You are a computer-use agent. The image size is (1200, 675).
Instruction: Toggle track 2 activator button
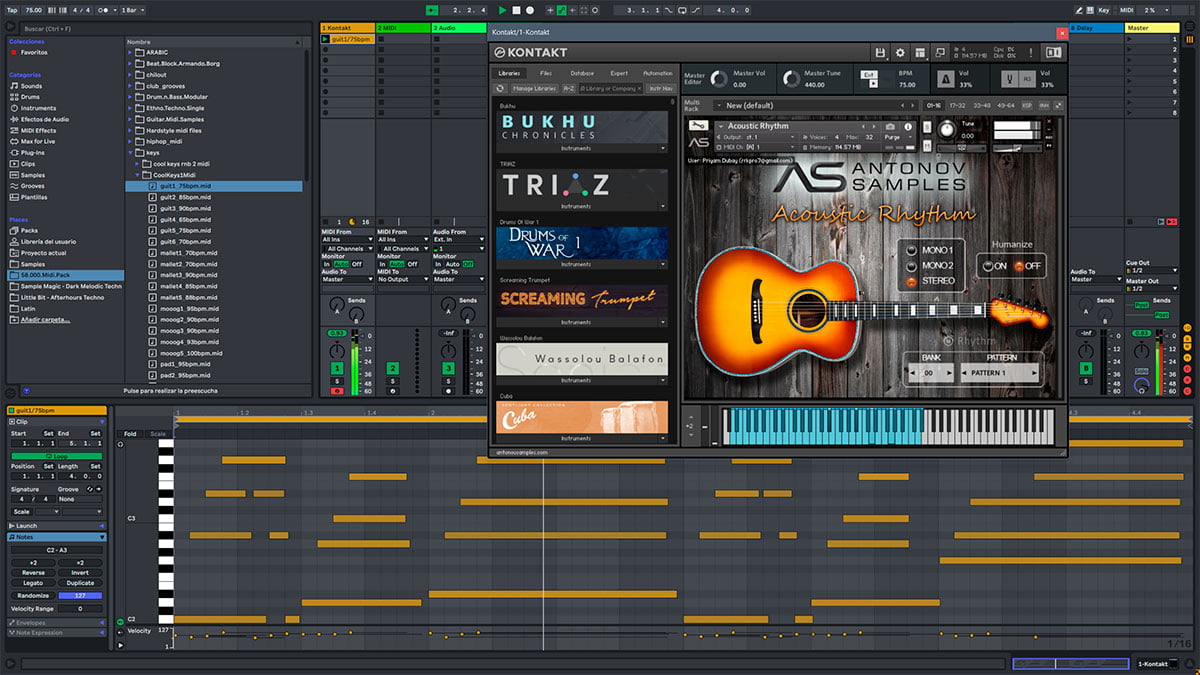pyautogui.click(x=393, y=369)
